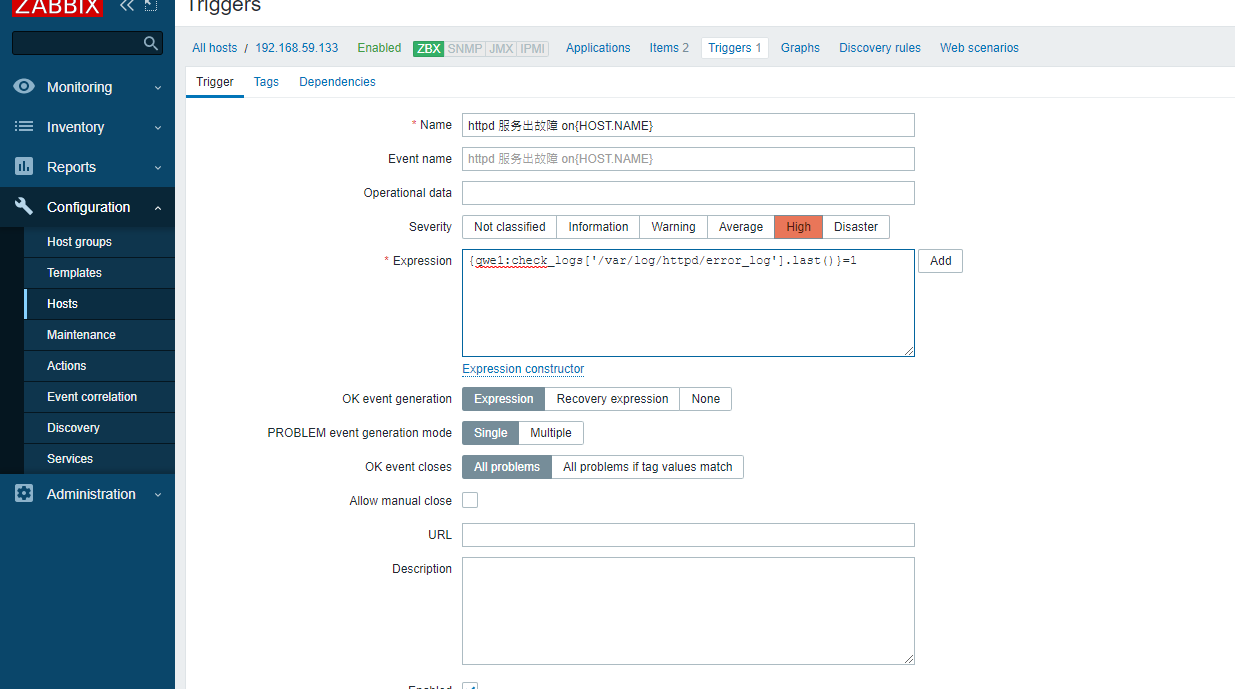Click the Inventory list icon
Viewport: 1235px width, 689px height.
[24, 127]
